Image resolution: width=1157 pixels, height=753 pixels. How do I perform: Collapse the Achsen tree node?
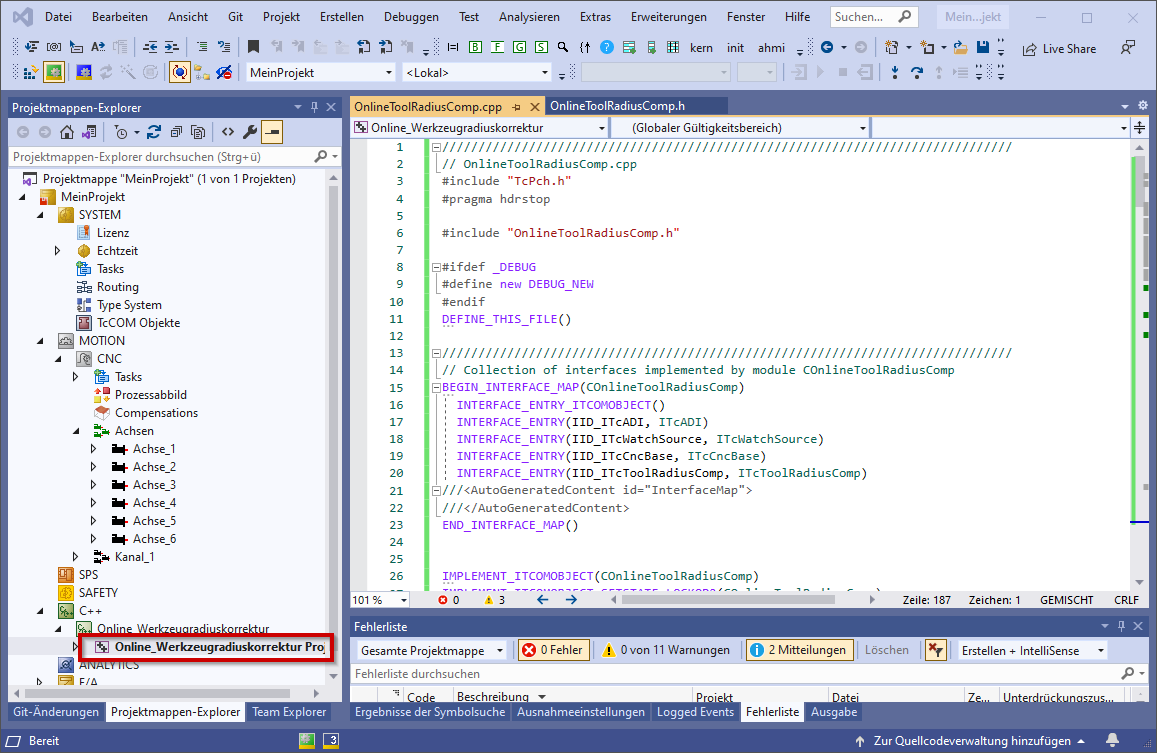click(76, 431)
